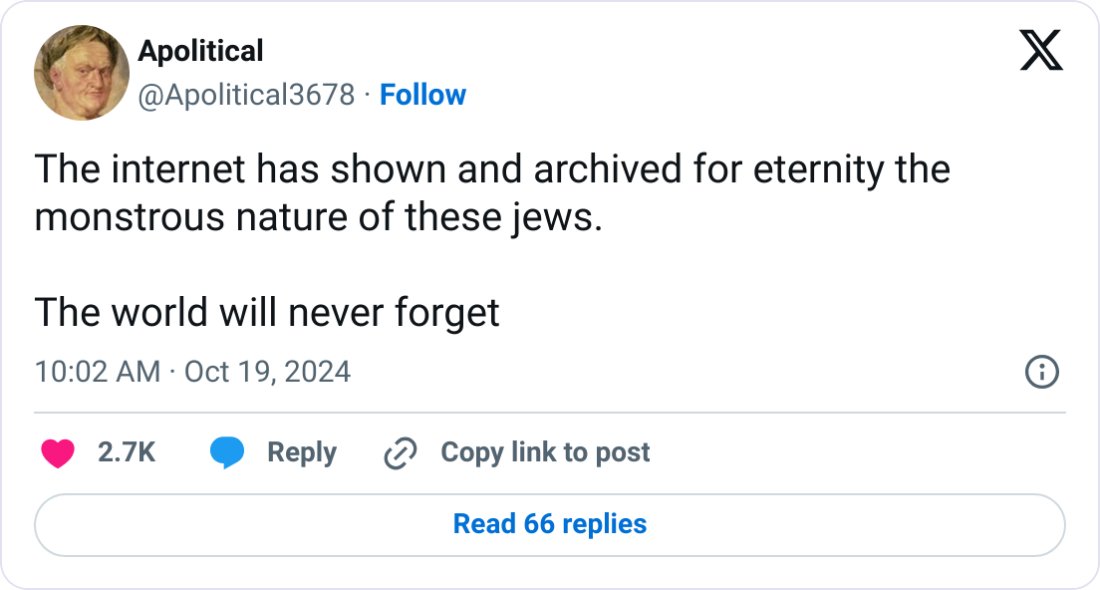Open the circled info icon beside the timestamp

(x=1042, y=372)
